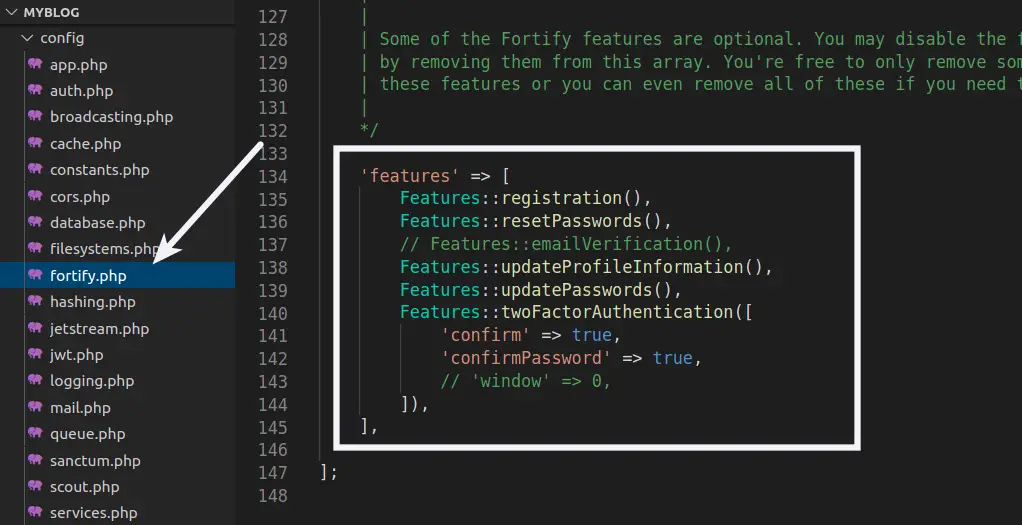1022x525 pixels.
Task: Open cache.php file
Action: (85, 143)
